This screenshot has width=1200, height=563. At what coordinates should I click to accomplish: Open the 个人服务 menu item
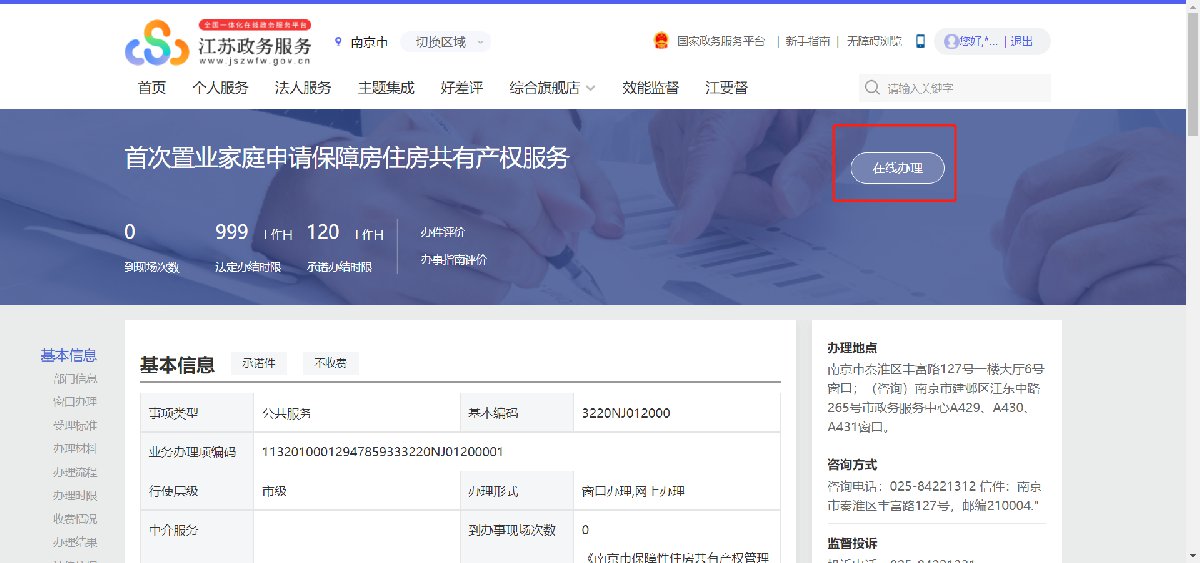tap(220, 88)
